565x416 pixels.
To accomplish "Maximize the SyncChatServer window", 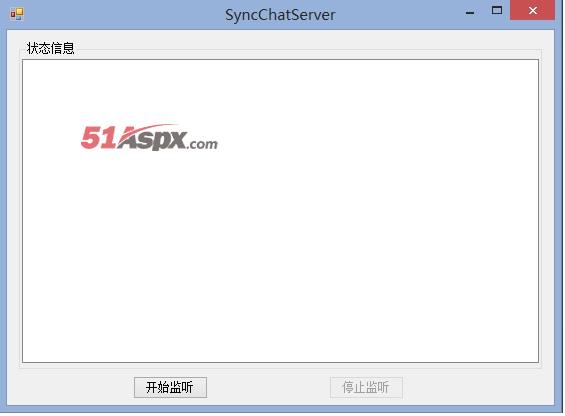I will coord(497,10).
